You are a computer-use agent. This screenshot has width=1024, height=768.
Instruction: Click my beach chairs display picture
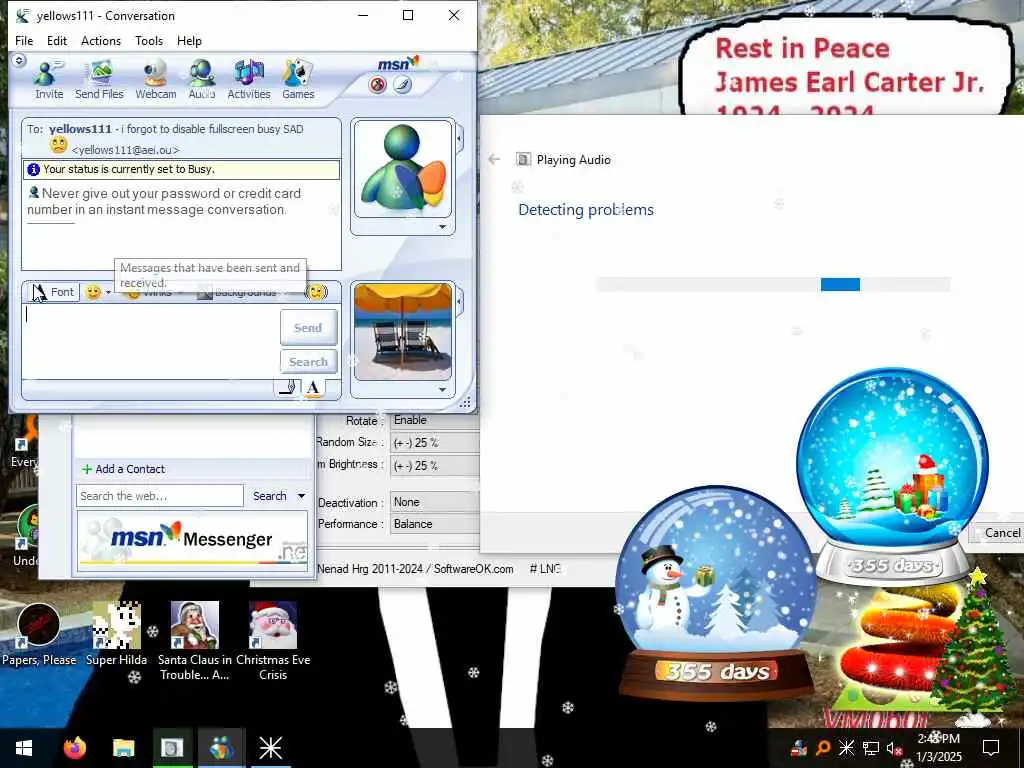coord(403,331)
